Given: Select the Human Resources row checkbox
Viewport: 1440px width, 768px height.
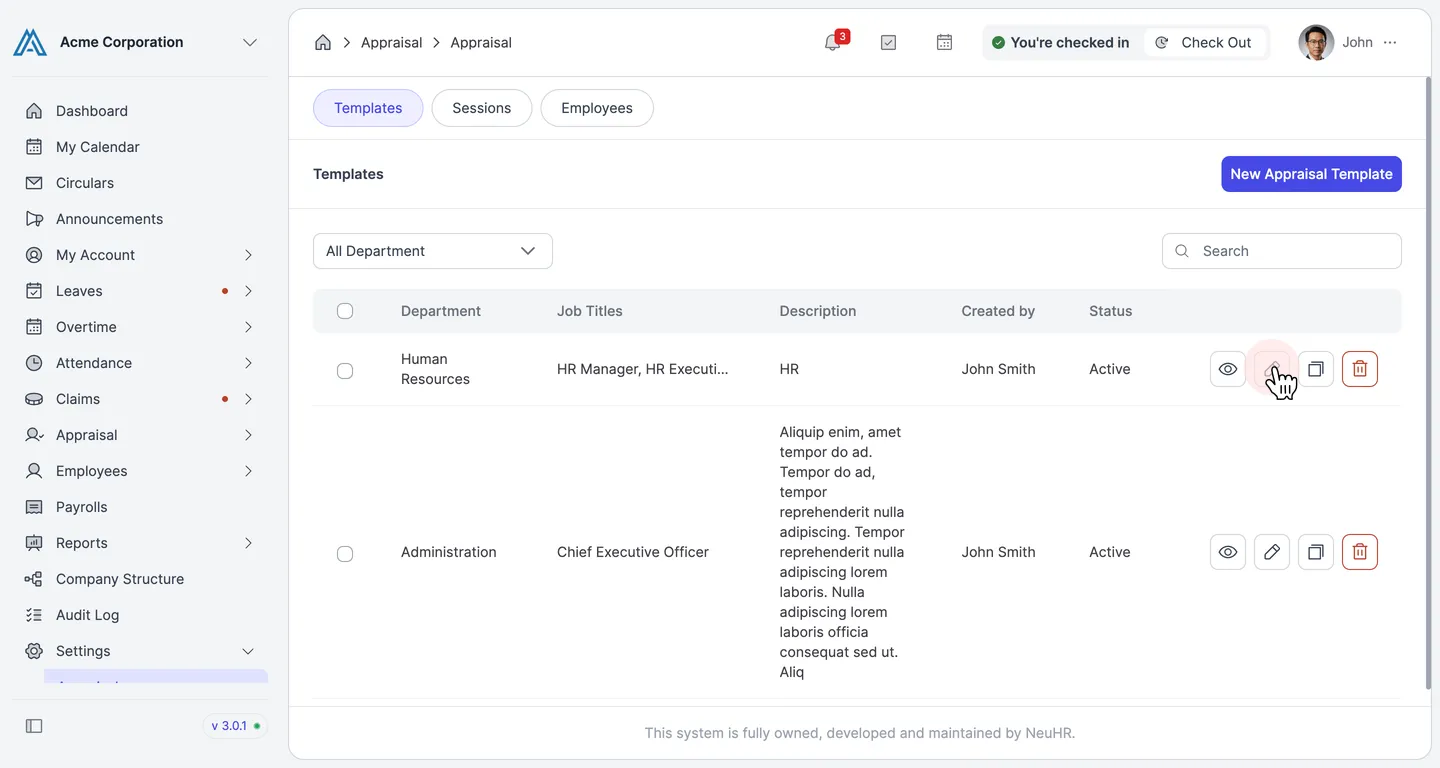Looking at the screenshot, I should [x=345, y=371].
